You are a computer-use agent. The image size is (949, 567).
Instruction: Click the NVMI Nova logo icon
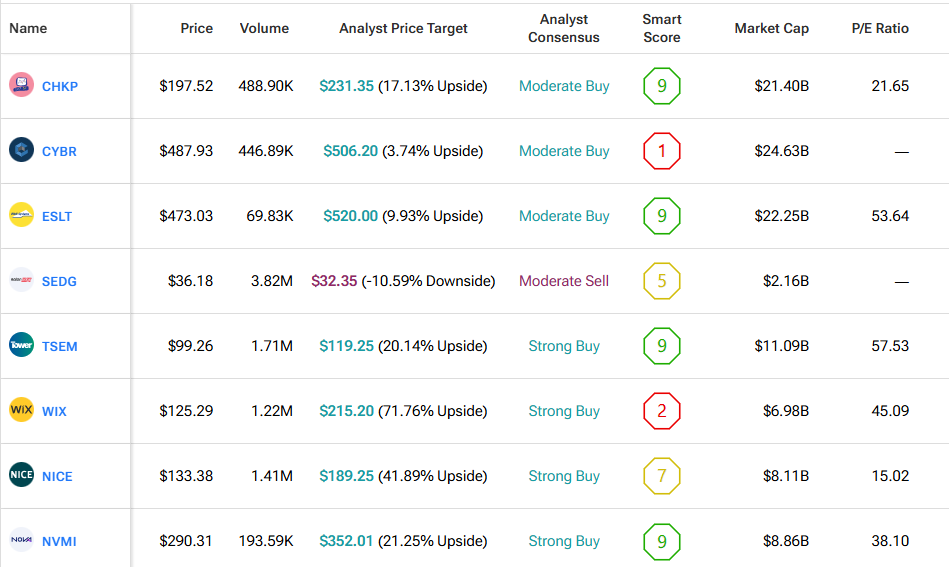pyautogui.click(x=21, y=541)
